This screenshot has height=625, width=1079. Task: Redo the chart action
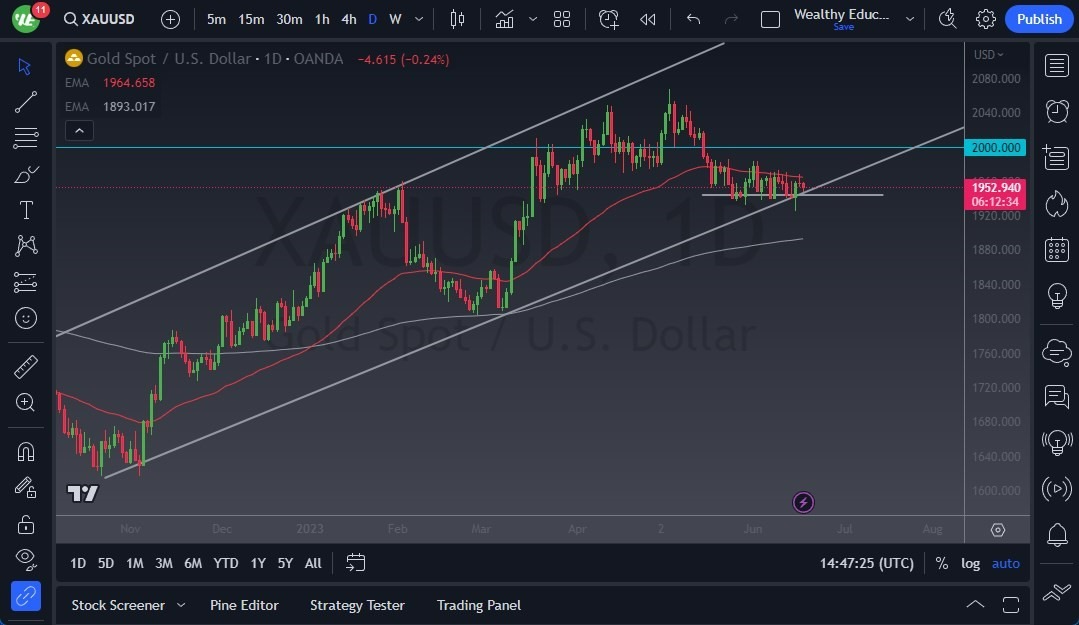[x=731, y=19]
